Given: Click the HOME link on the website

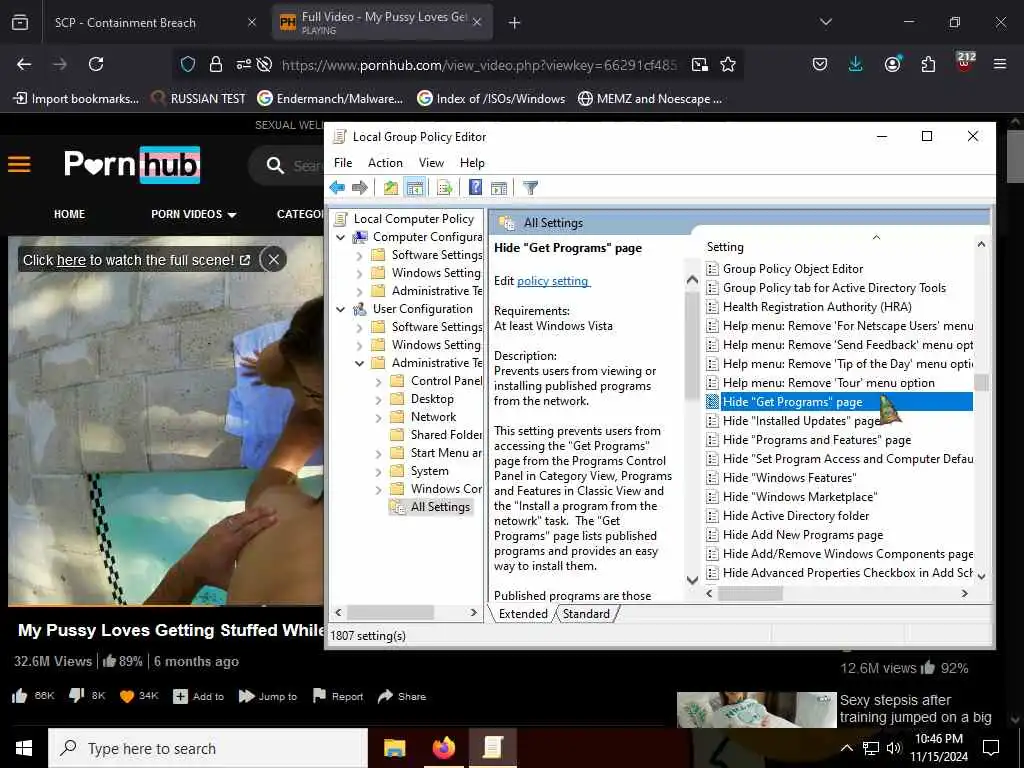Looking at the screenshot, I should (x=69, y=214).
